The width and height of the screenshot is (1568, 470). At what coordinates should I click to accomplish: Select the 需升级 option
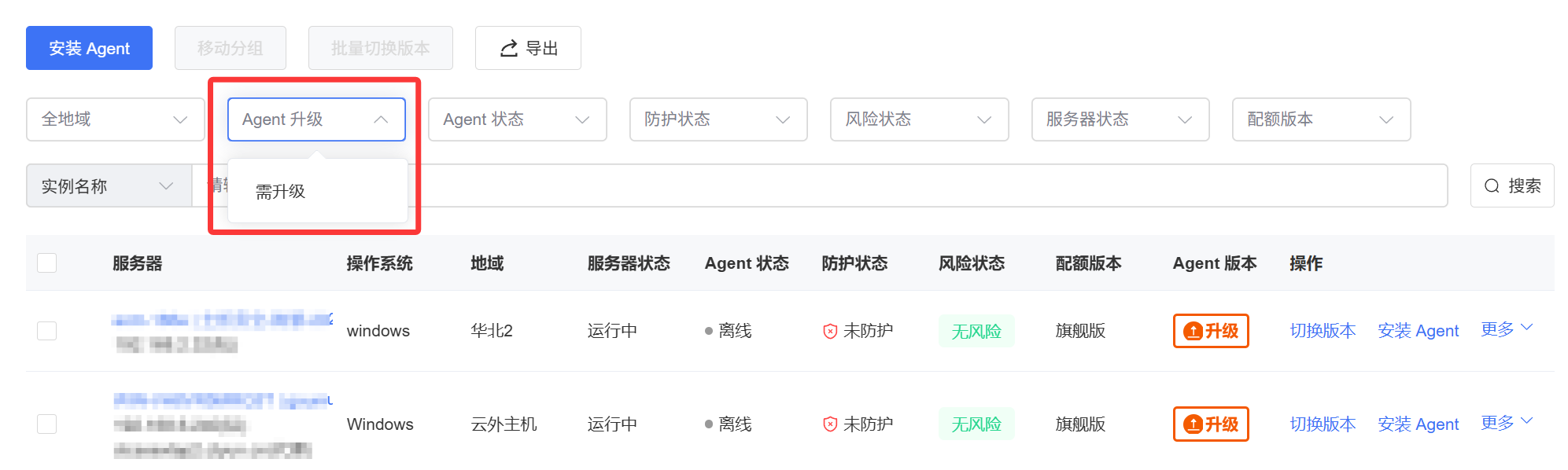[281, 192]
